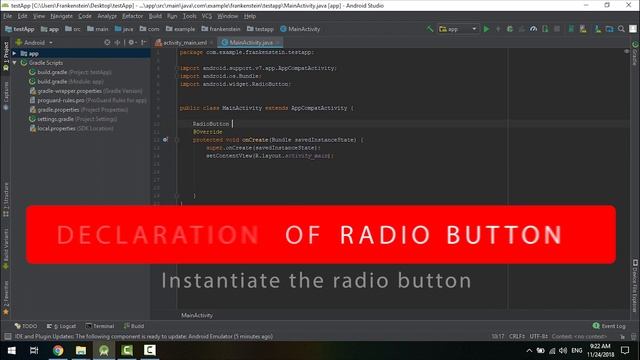Open the Help menu

click(250, 16)
